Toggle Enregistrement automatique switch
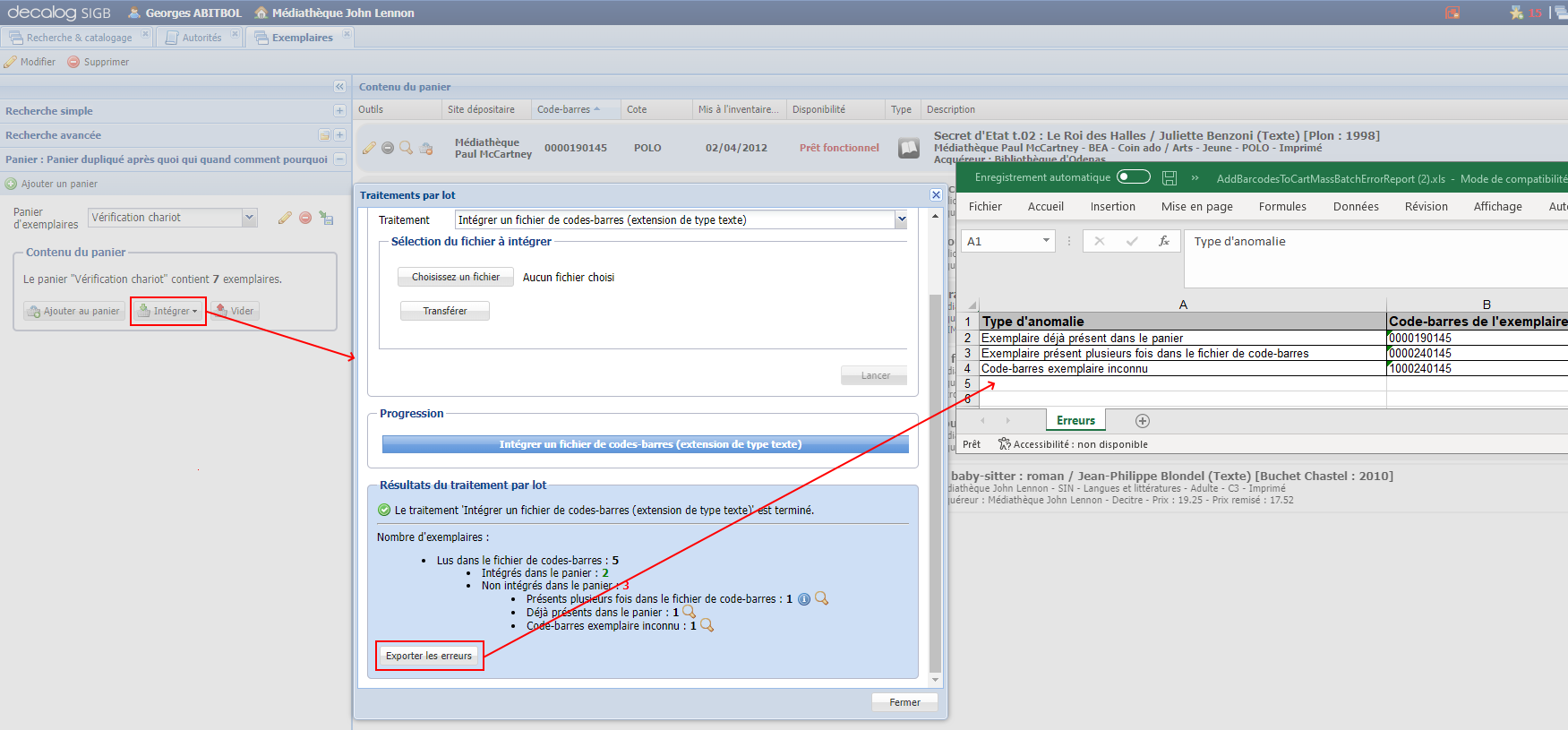1568x730 pixels. tap(1134, 177)
